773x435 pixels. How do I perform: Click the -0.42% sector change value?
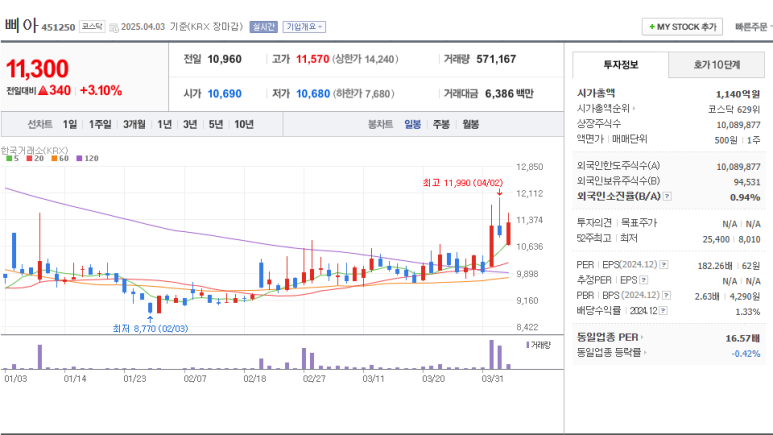coord(746,354)
